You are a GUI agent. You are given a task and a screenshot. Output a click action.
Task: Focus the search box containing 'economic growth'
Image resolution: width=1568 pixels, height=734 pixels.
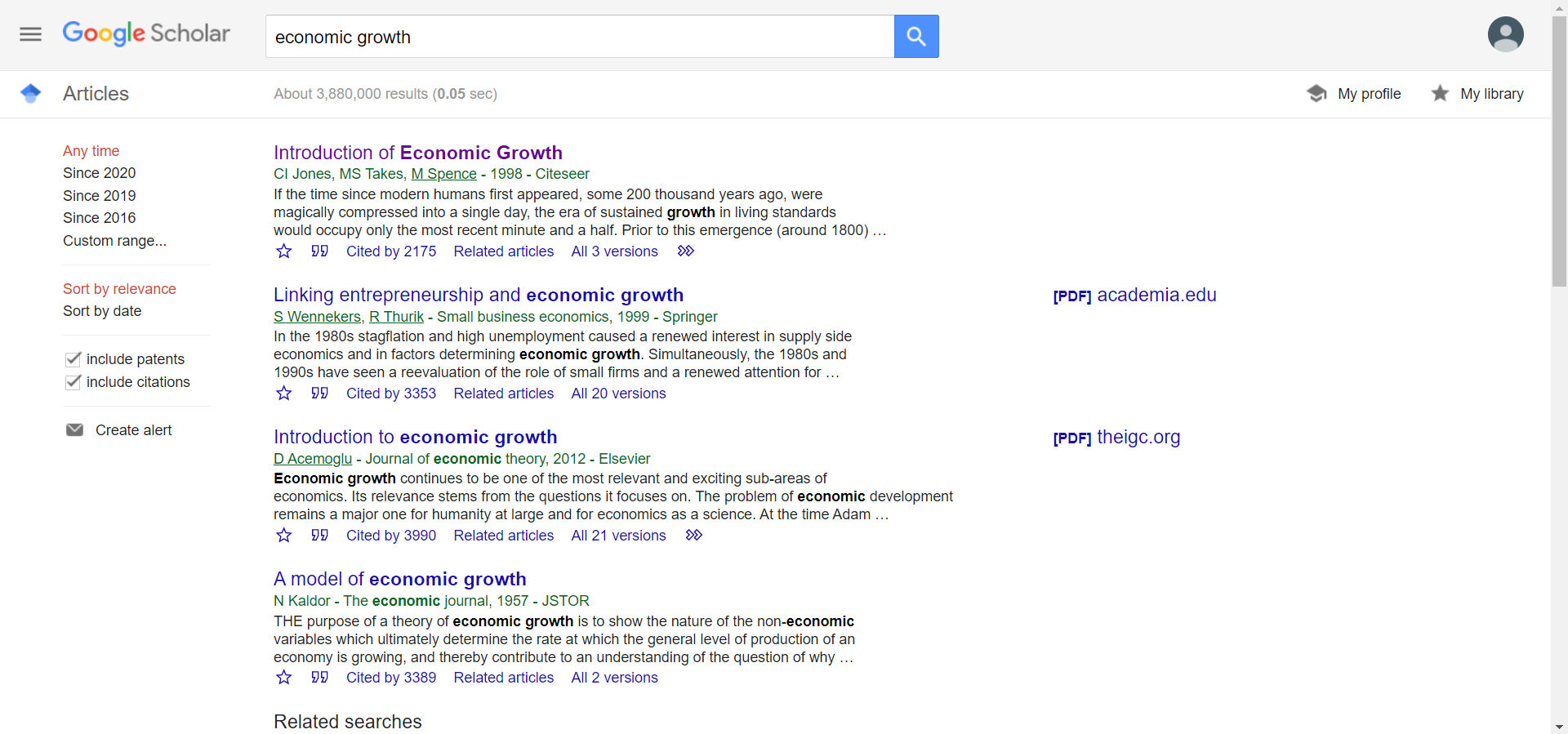[579, 37]
